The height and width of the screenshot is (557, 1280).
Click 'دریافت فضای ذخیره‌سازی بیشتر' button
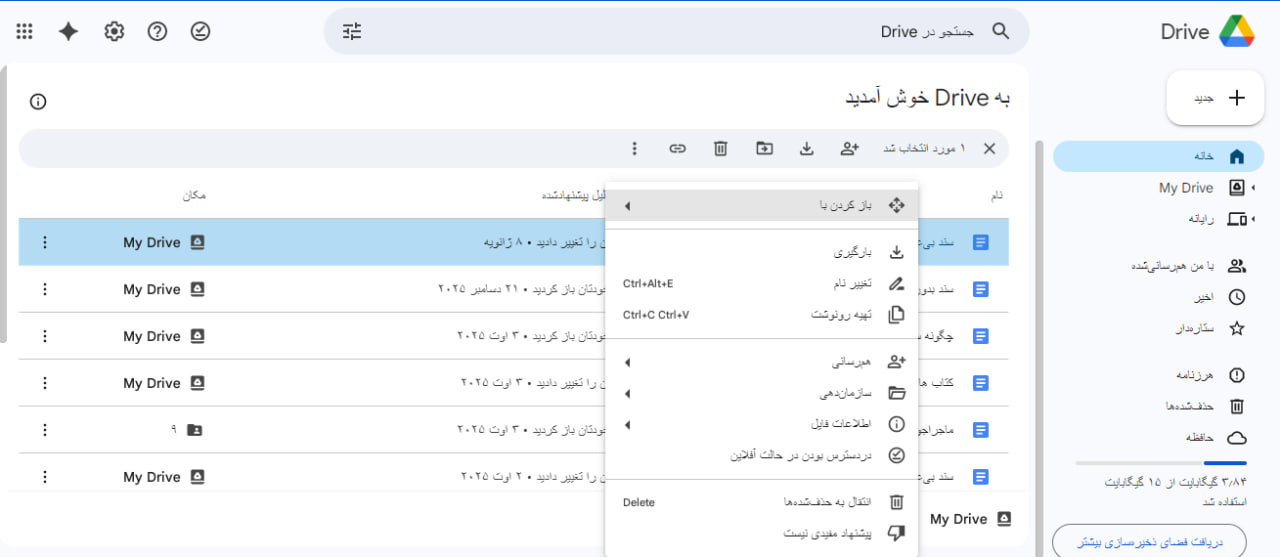tap(1149, 542)
